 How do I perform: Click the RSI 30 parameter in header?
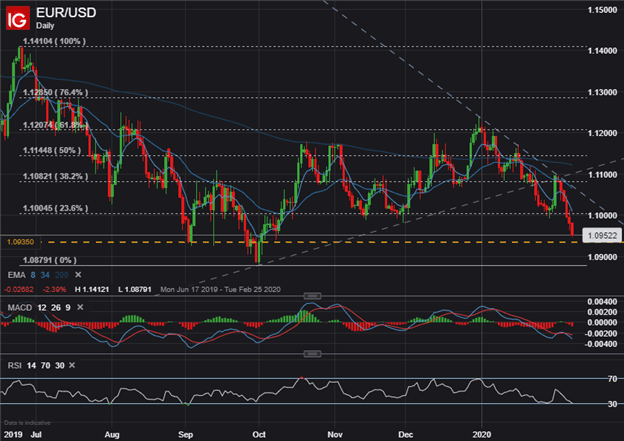click(x=60, y=365)
